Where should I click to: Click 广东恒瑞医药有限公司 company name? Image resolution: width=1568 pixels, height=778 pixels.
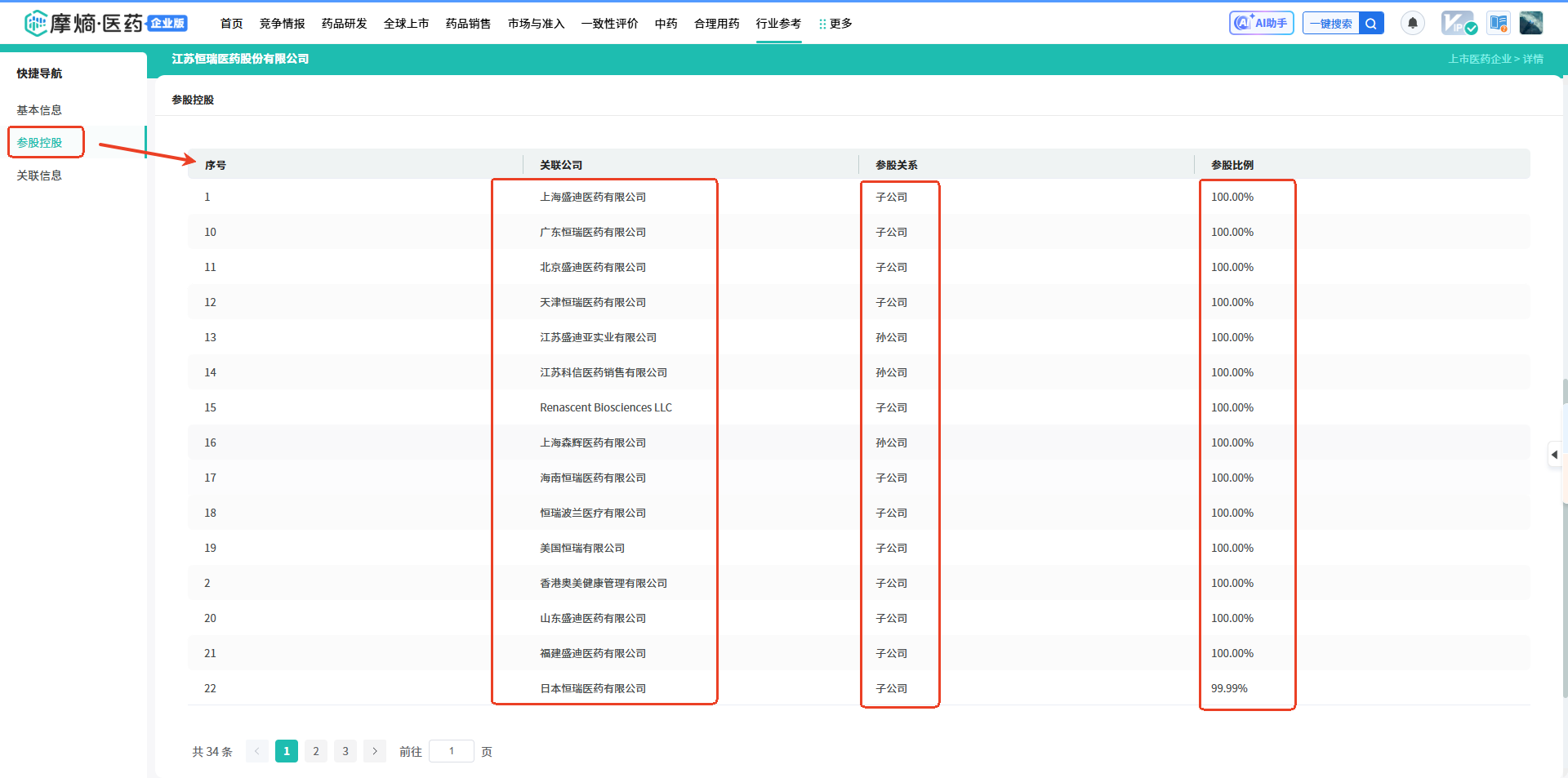point(593,232)
